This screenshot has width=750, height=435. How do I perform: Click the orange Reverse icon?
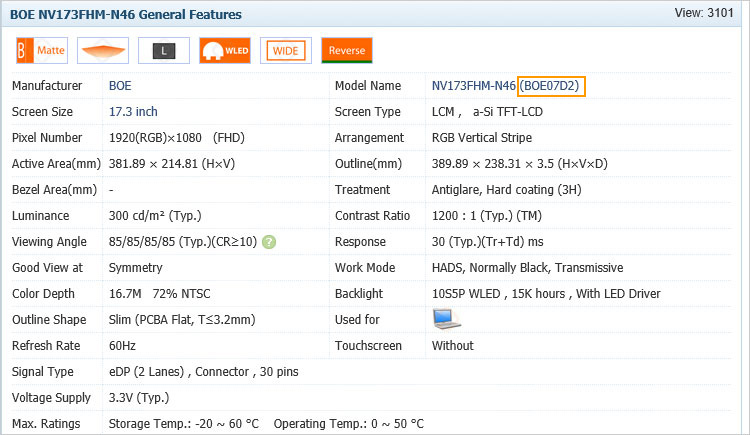coord(346,50)
